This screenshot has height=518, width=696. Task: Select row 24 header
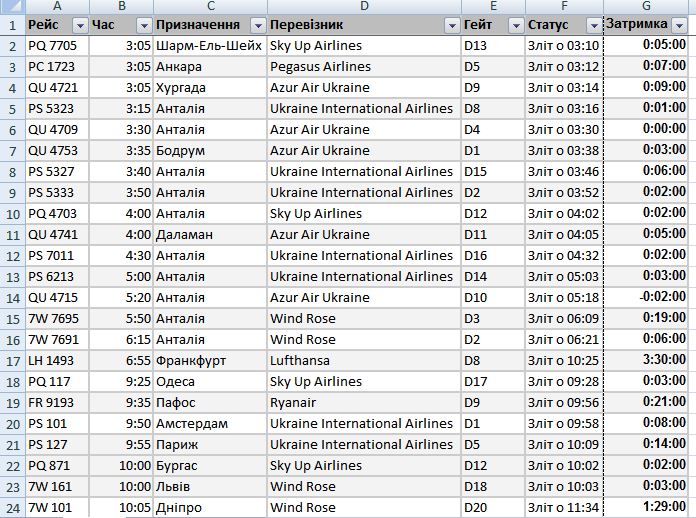coord(12,508)
